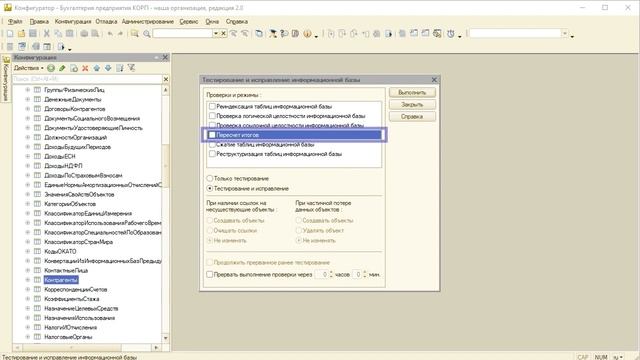
Task: Click the Open file folder icon
Action: pos(21,34)
